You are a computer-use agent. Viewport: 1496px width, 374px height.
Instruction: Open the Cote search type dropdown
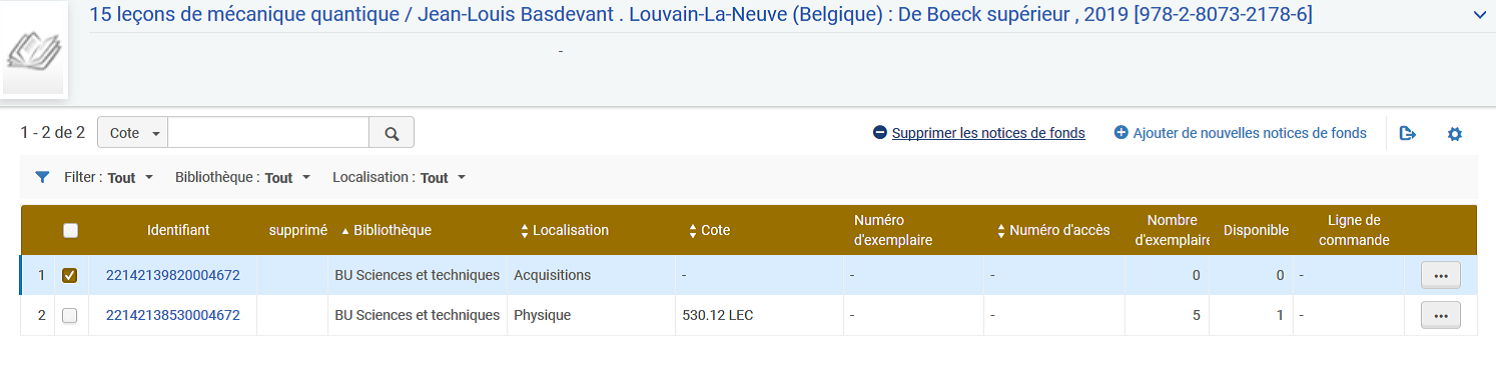pos(134,133)
